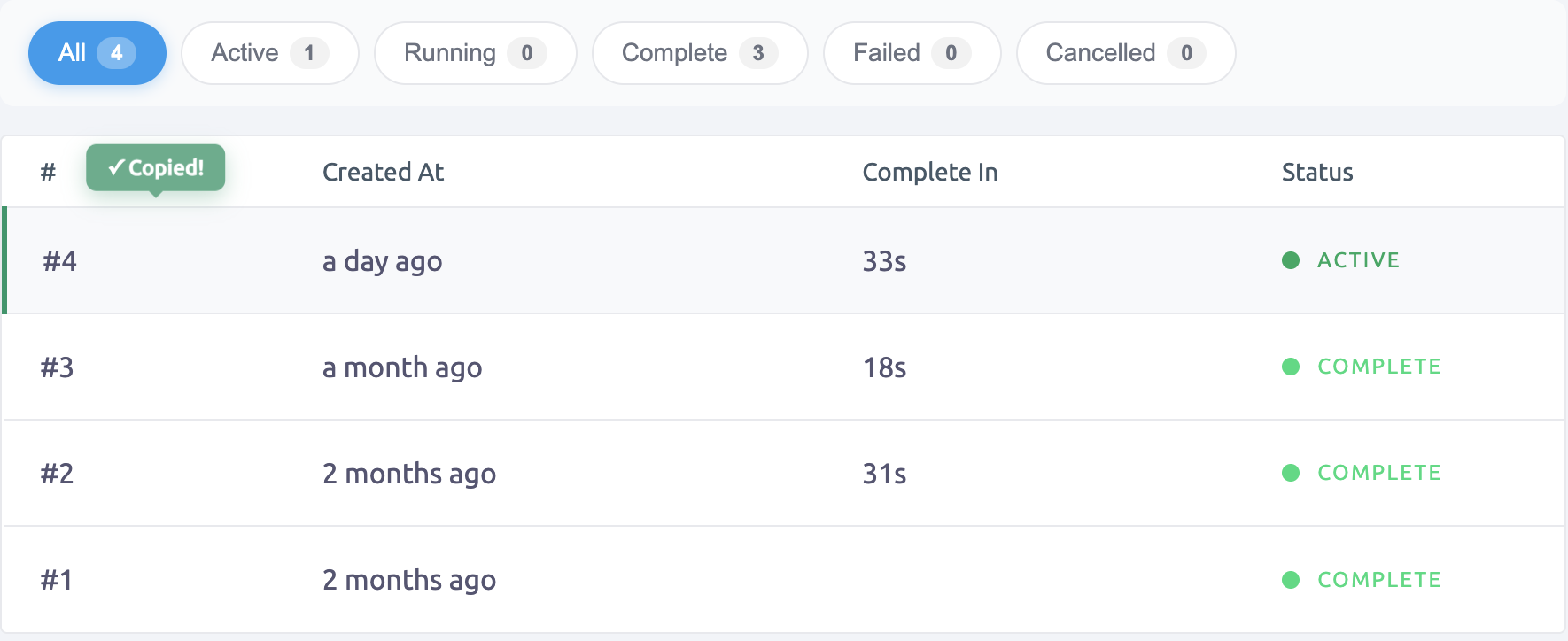Click the Complete In column header
The image size is (1568, 641).
pos(929,172)
